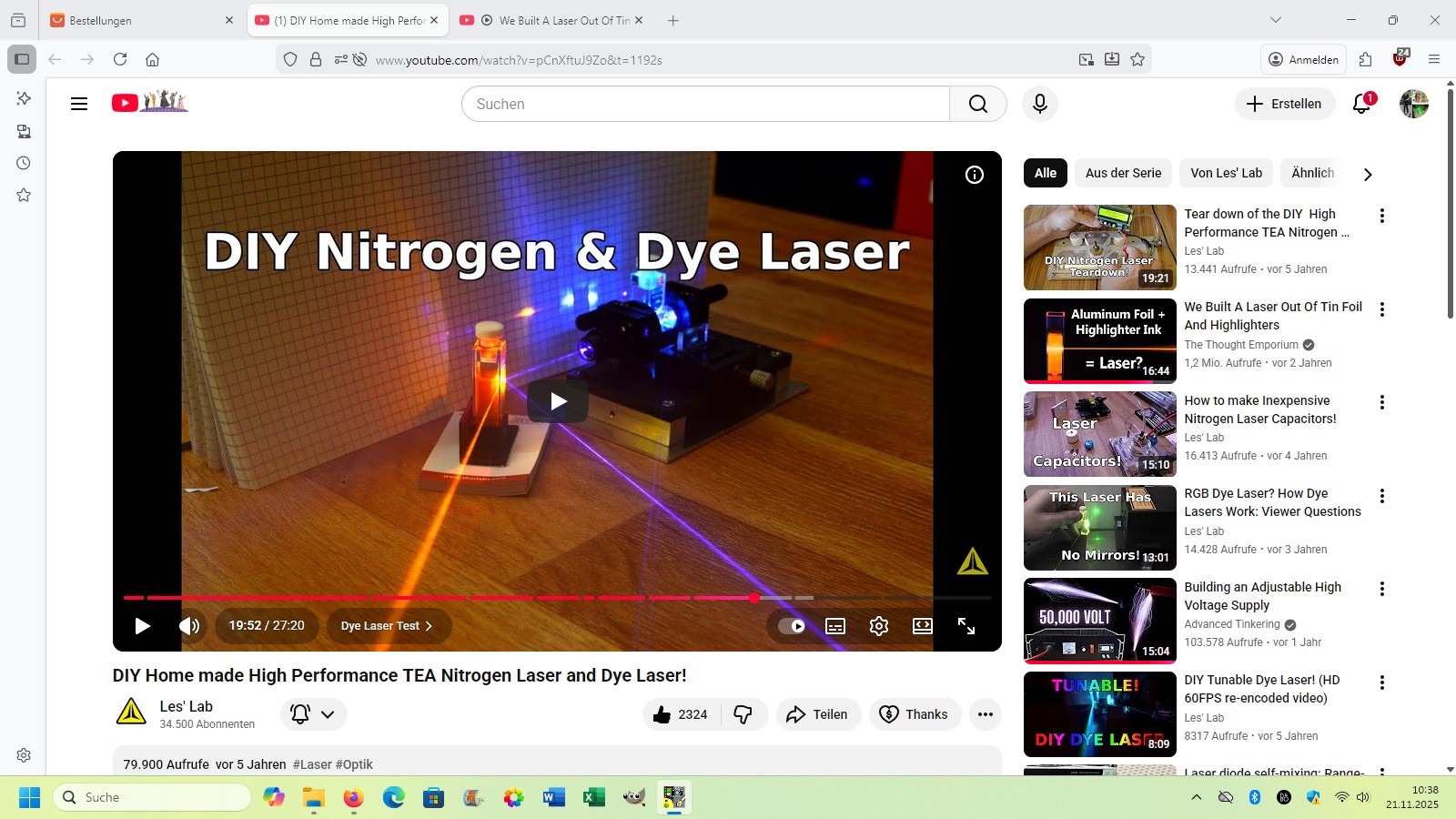Open a new browser tab
The width and height of the screenshot is (1456, 819).
pos(672,20)
